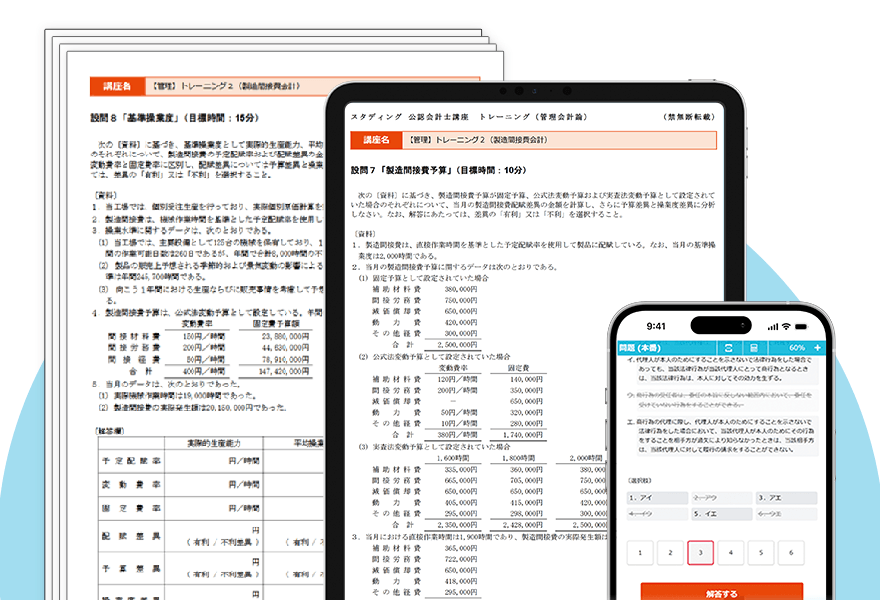Tap the orange 解答する submit button
880x600 pixels.
coord(720,592)
